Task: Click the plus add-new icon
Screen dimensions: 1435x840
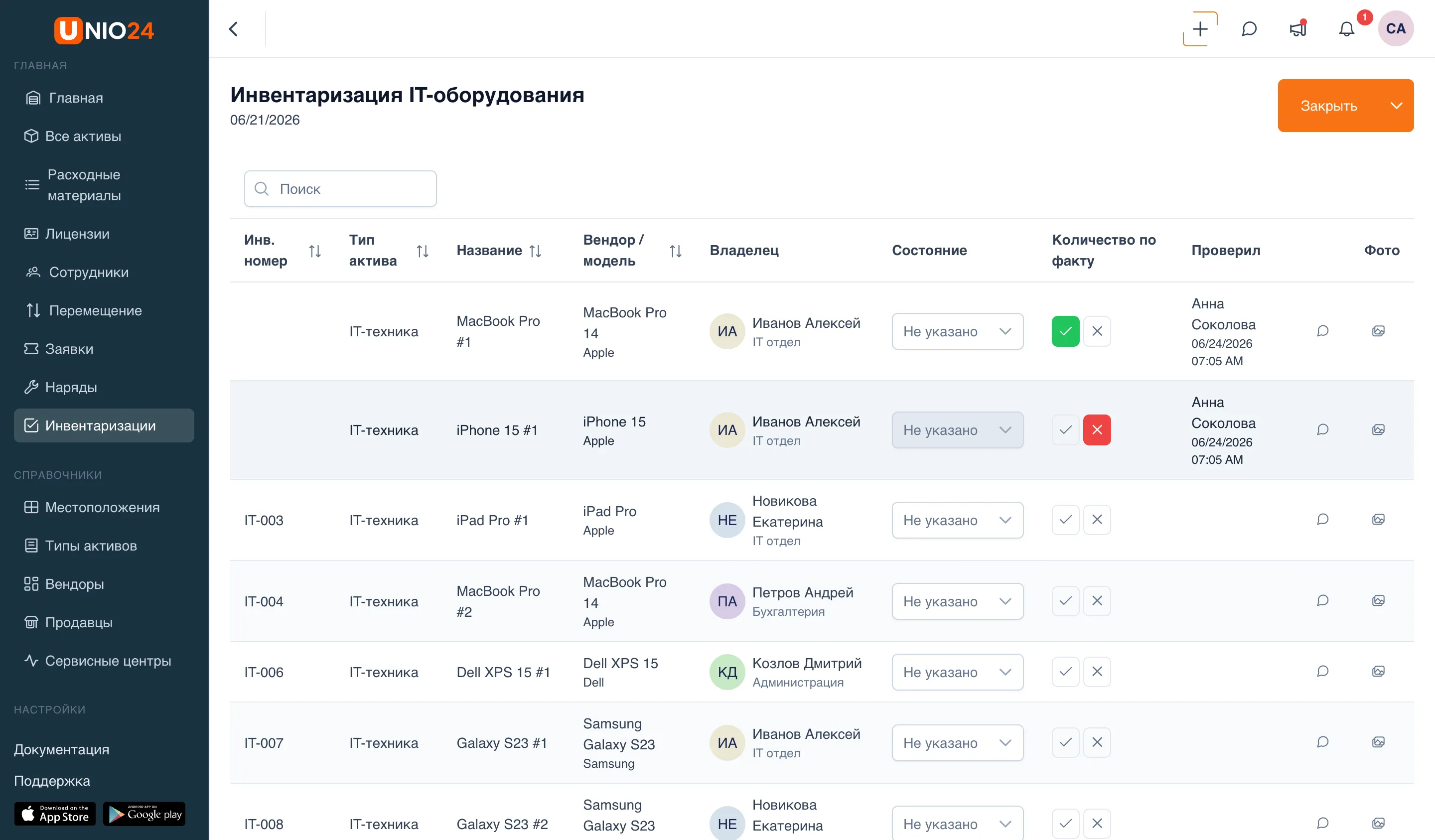Action: coord(1200,29)
